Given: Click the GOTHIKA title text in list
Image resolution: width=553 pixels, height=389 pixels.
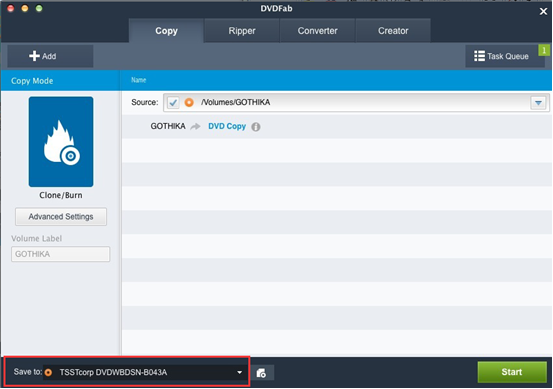Looking at the screenshot, I should 168,126.
